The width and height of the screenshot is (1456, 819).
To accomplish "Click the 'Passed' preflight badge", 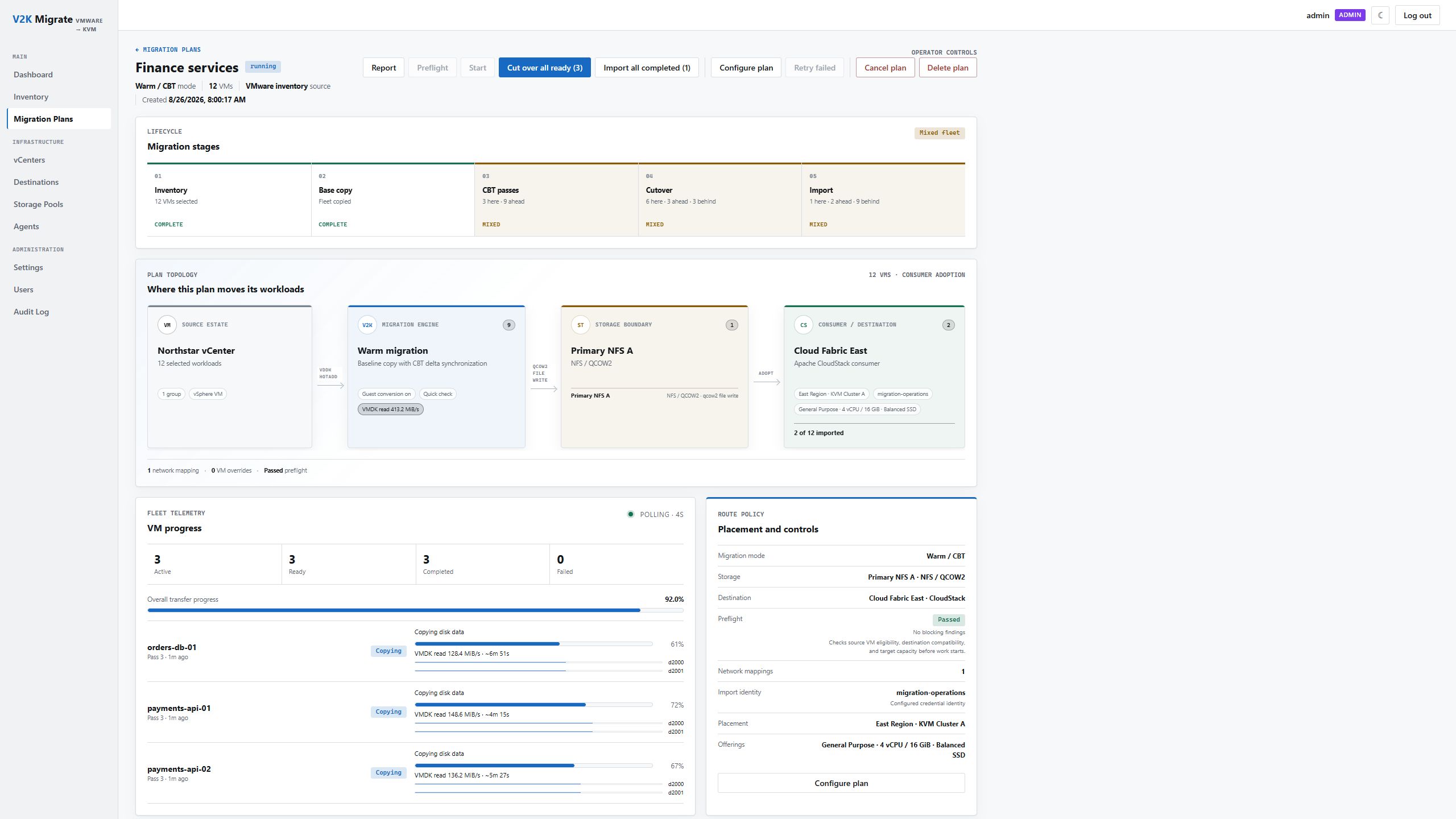I will pyautogui.click(x=949, y=620).
